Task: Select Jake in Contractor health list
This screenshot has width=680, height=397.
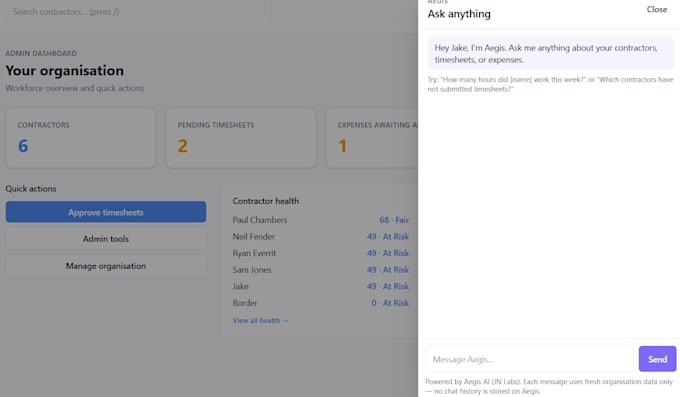Action: 240,286
